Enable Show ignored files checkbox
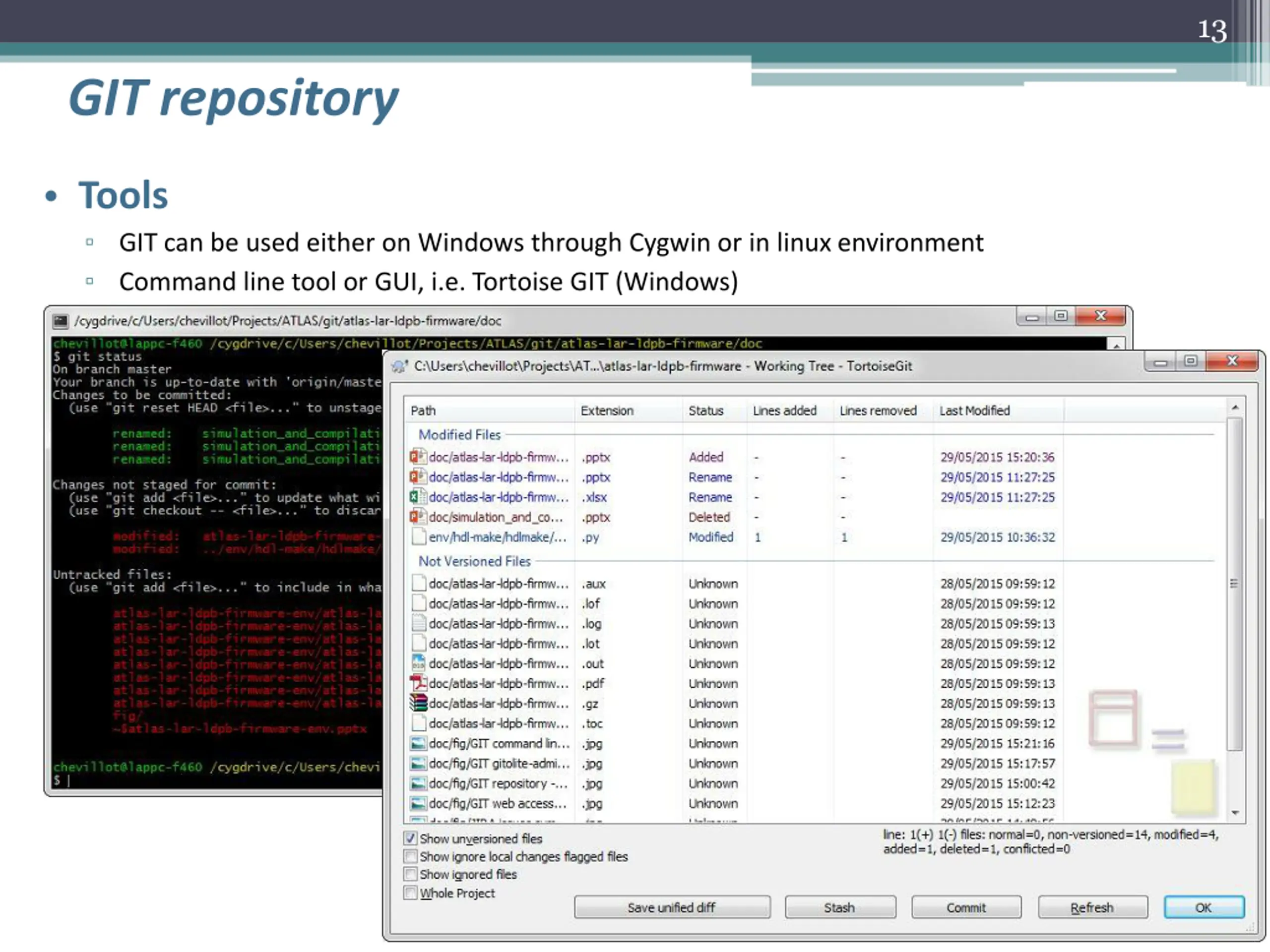1270x952 pixels. point(410,875)
